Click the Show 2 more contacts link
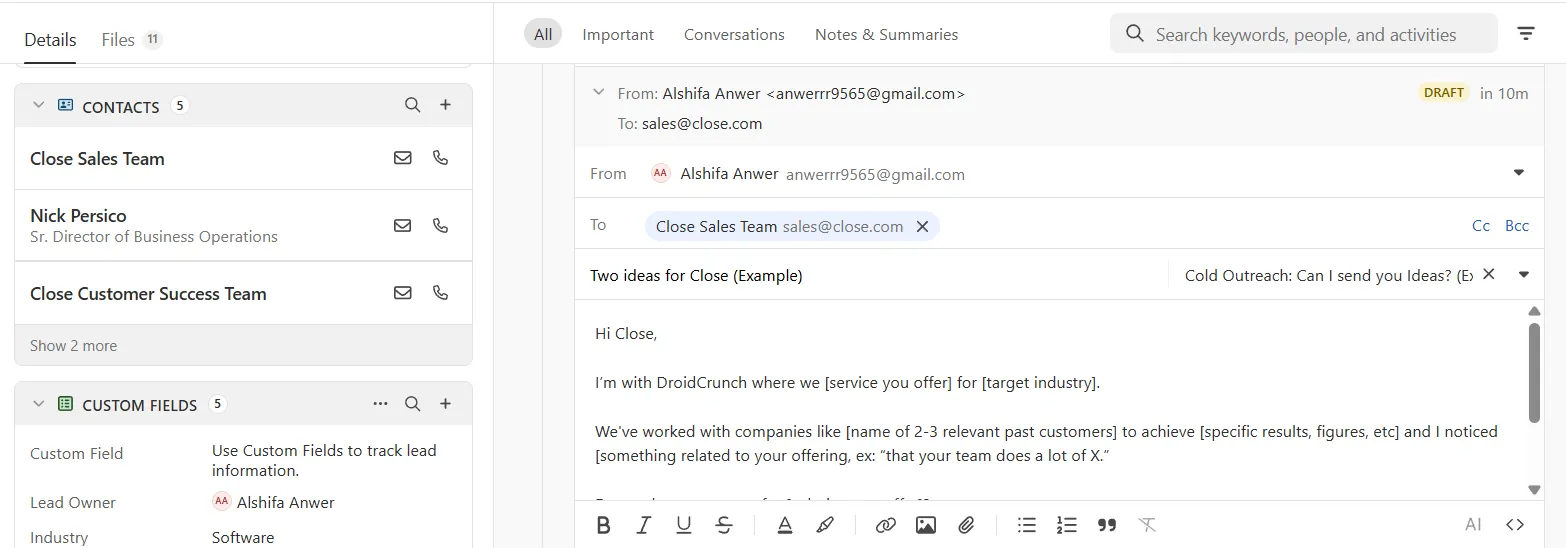This screenshot has height=548, width=1566. (73, 346)
